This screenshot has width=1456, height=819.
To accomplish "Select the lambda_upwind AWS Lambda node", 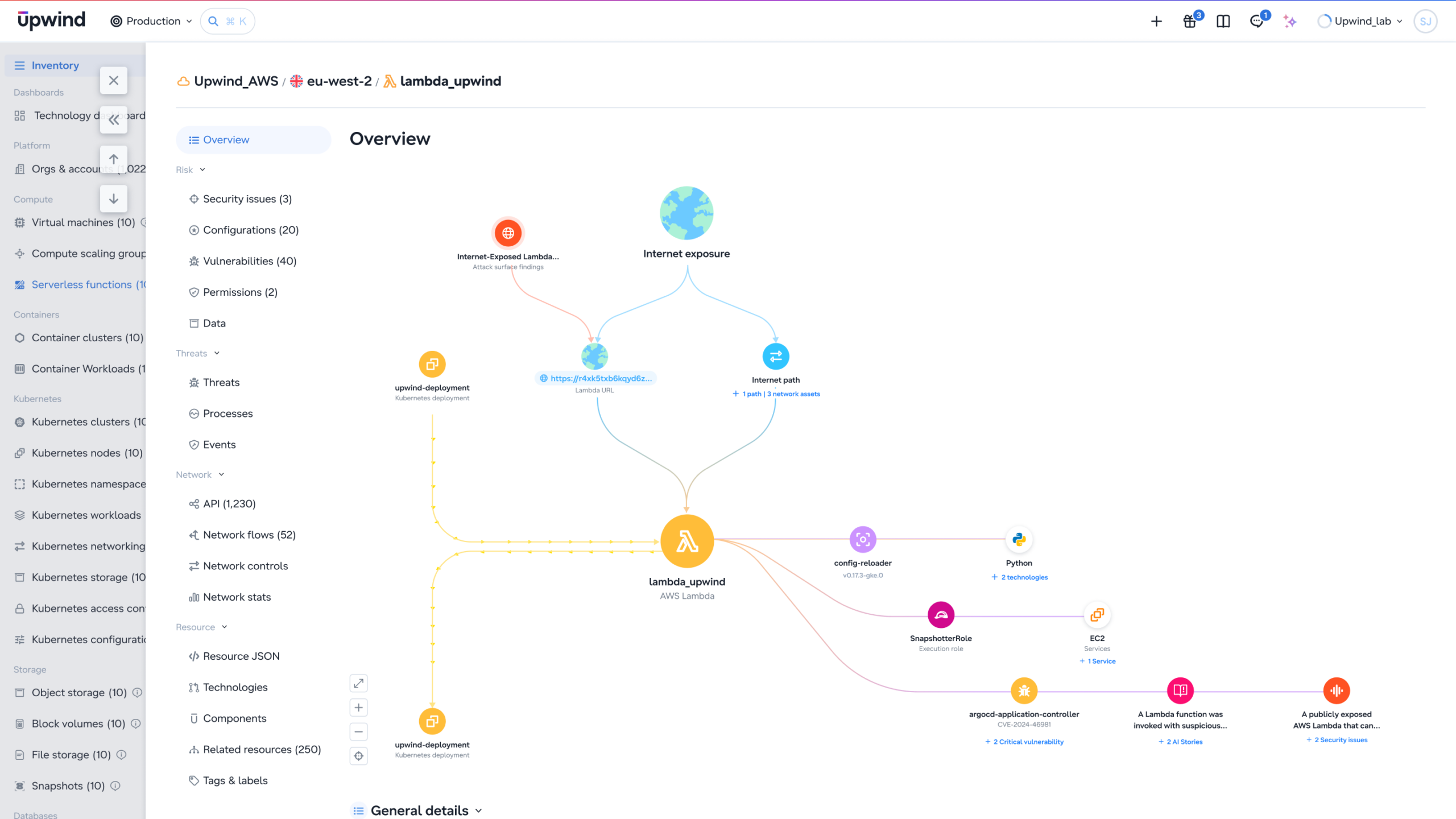I will click(687, 541).
